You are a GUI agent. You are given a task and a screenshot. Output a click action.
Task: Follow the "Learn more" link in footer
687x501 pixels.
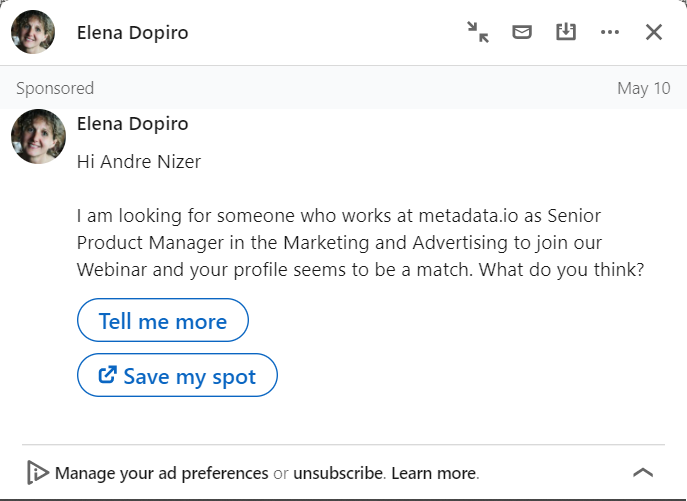(x=434, y=473)
